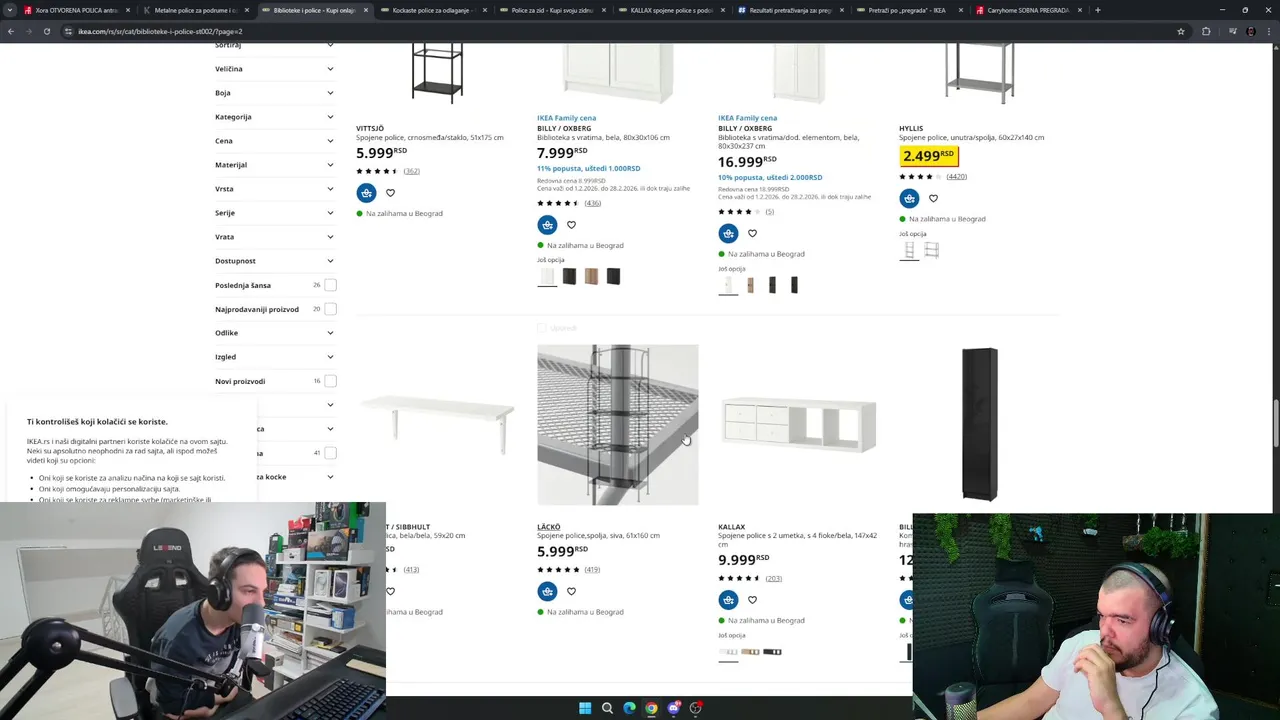Open KALLAX product image

pyautogui.click(x=798, y=425)
